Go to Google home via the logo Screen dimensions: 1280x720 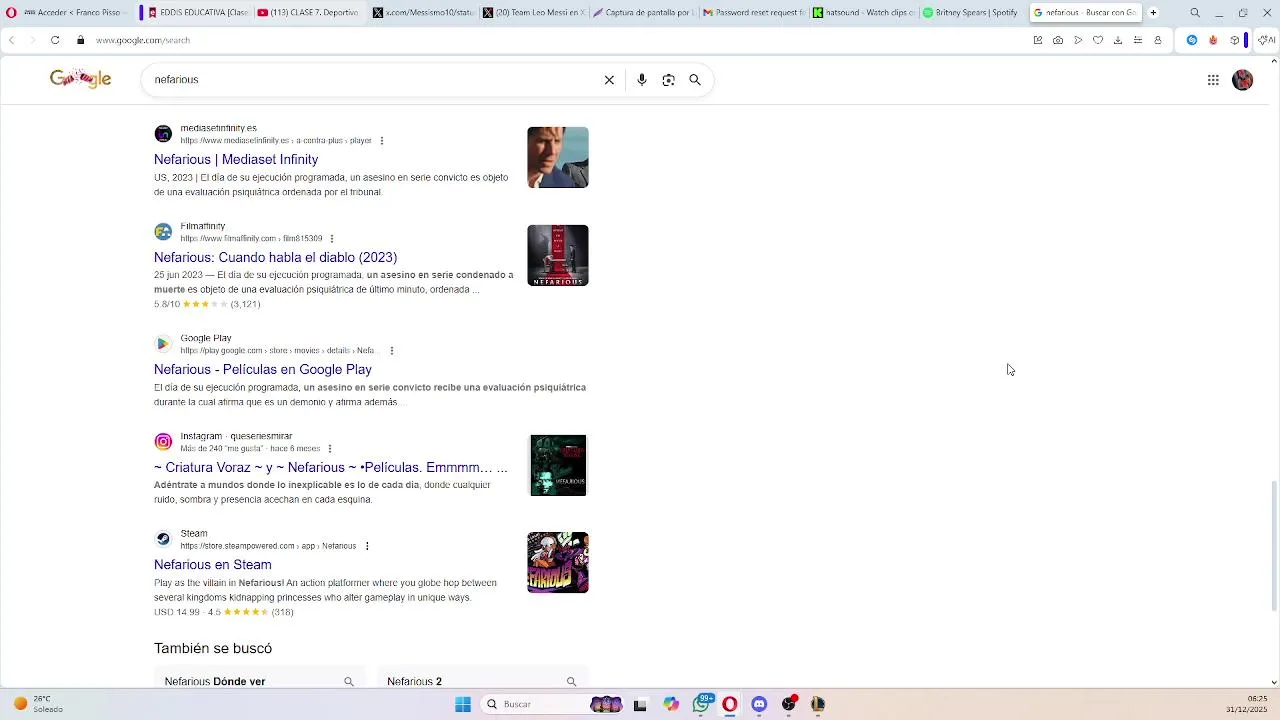80,79
